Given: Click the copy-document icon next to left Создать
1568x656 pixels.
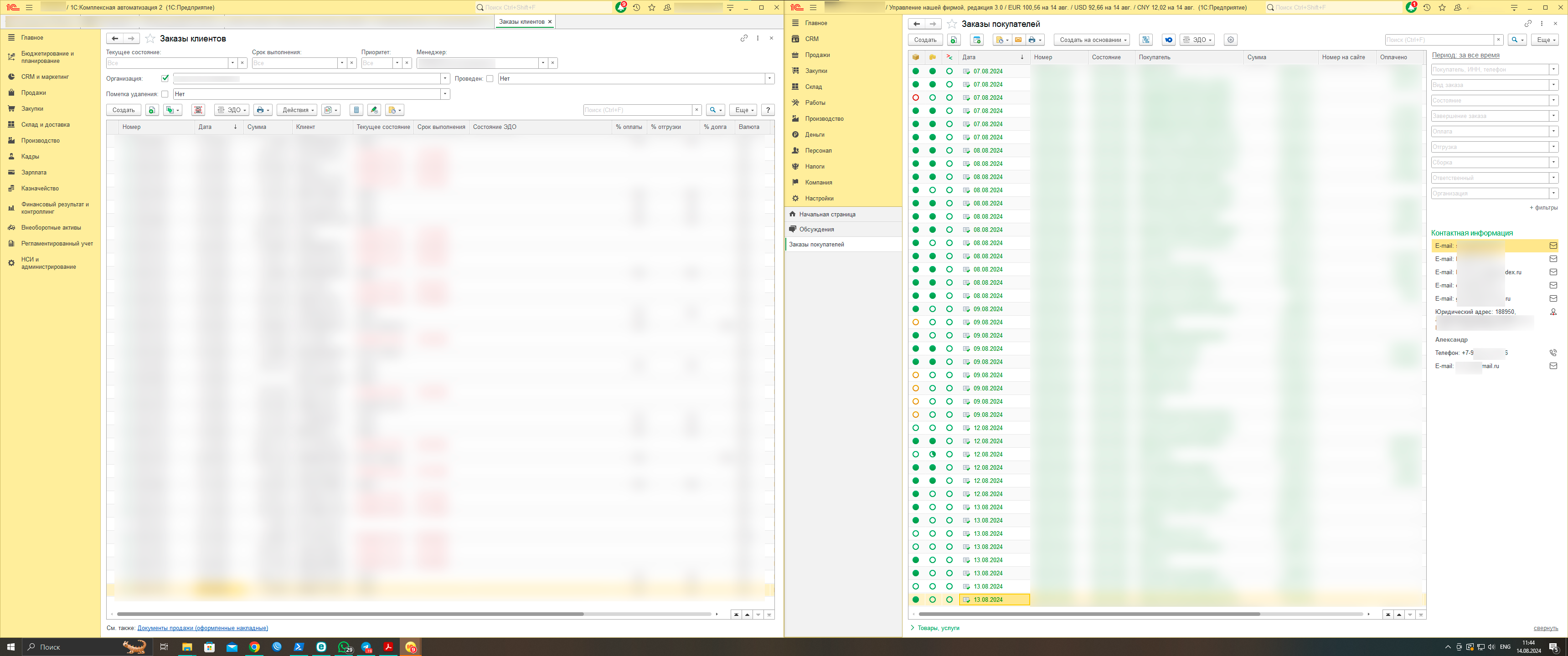Looking at the screenshot, I should [152, 110].
